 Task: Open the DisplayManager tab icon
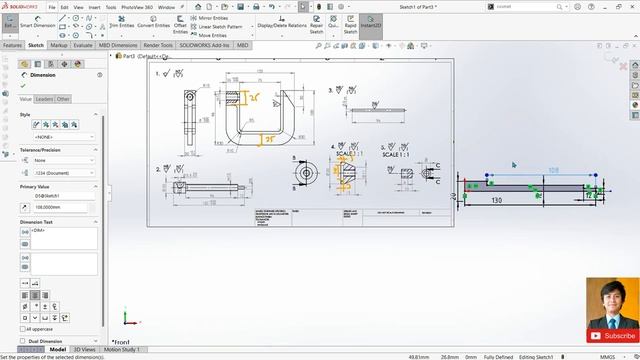tap(78, 64)
